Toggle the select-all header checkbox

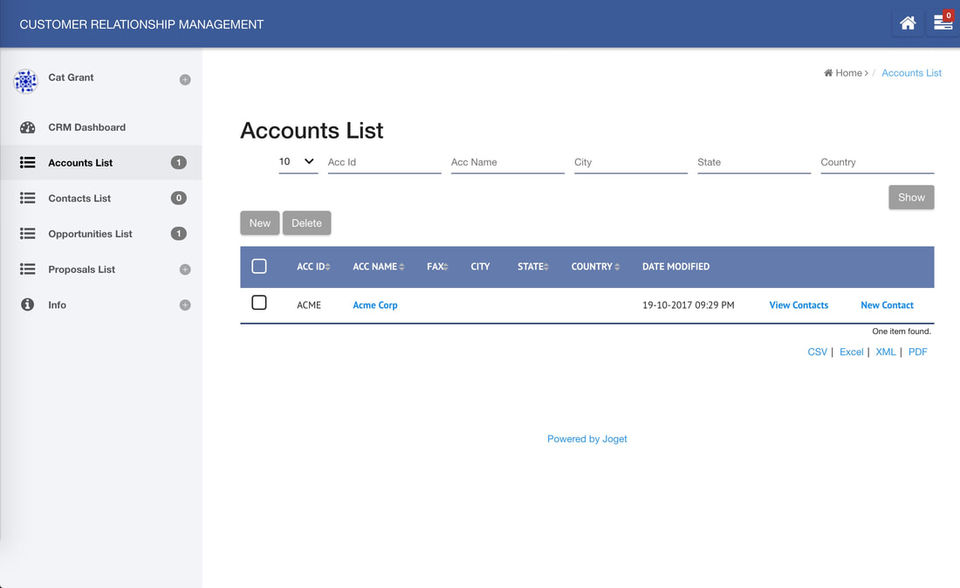point(259,266)
